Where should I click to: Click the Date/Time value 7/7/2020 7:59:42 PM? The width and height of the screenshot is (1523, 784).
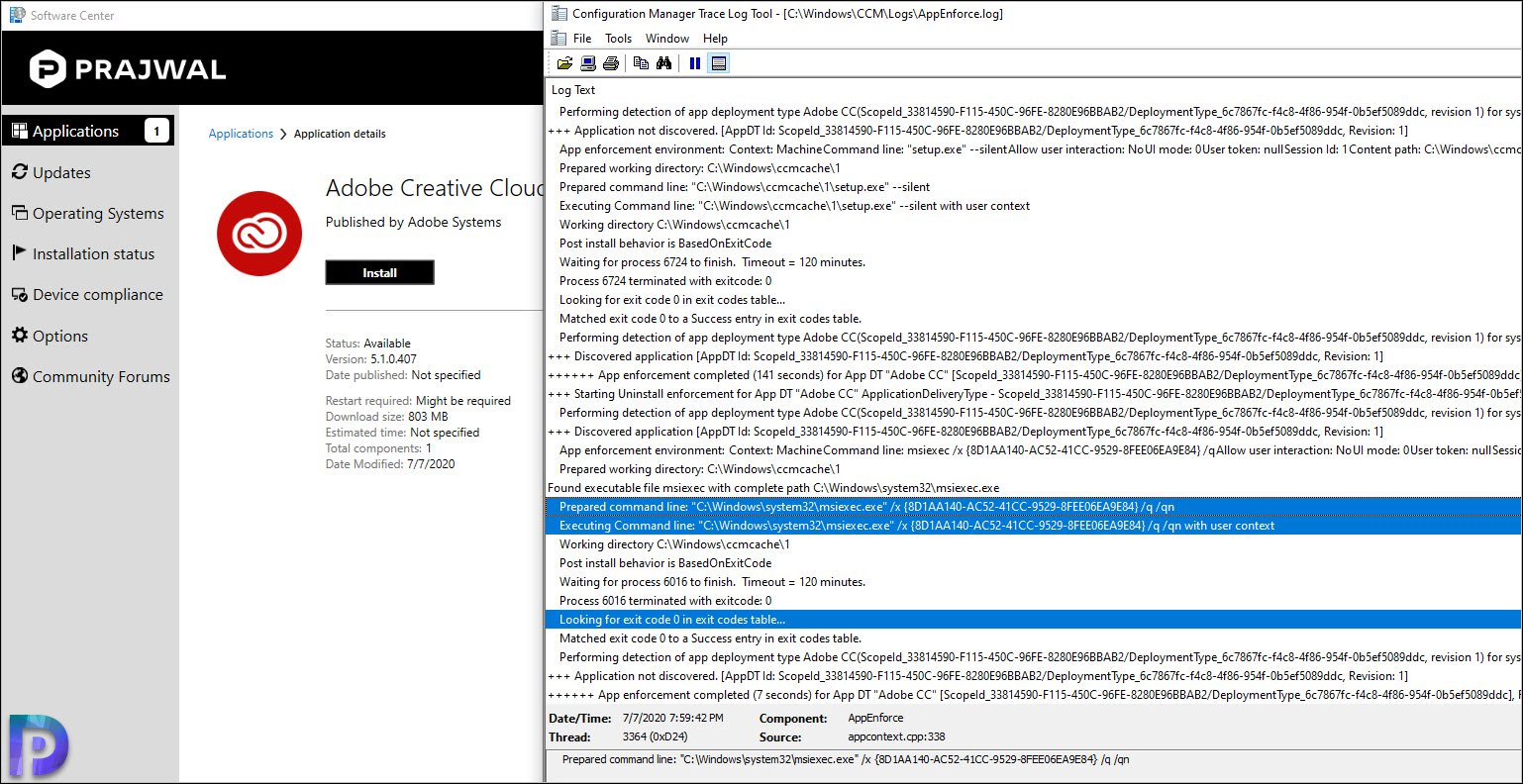click(x=672, y=718)
